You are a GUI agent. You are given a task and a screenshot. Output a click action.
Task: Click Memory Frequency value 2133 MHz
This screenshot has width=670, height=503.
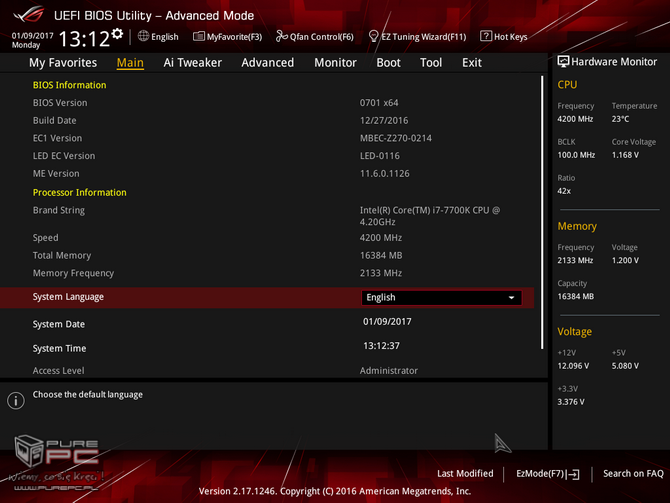tap(381, 273)
